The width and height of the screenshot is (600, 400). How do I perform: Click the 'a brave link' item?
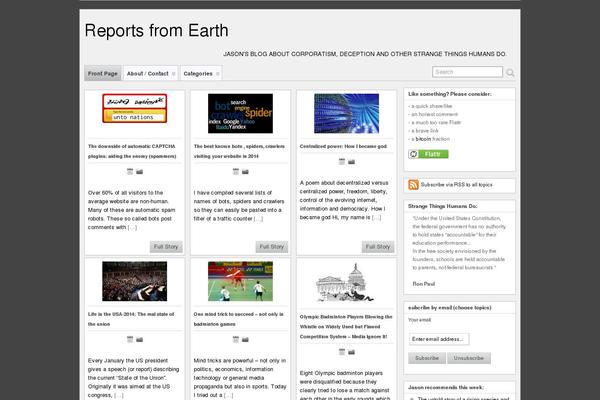pyautogui.click(x=425, y=131)
